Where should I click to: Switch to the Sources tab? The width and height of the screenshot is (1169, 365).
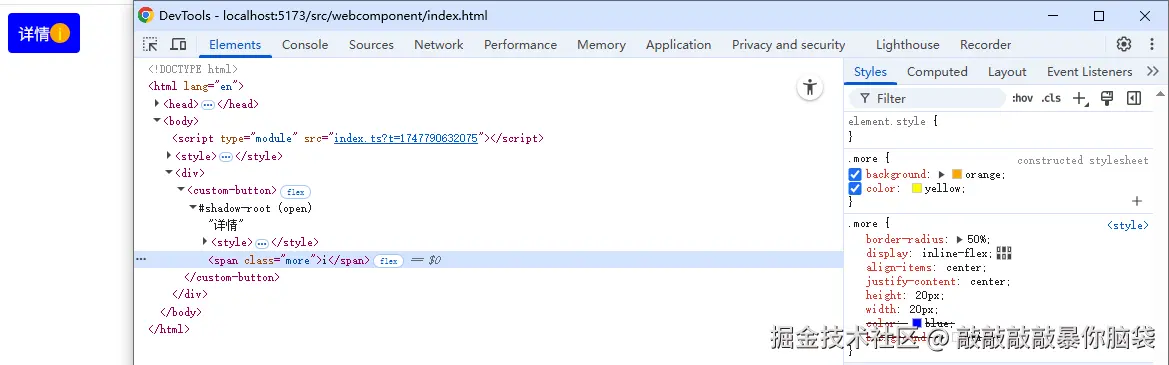tap(371, 45)
